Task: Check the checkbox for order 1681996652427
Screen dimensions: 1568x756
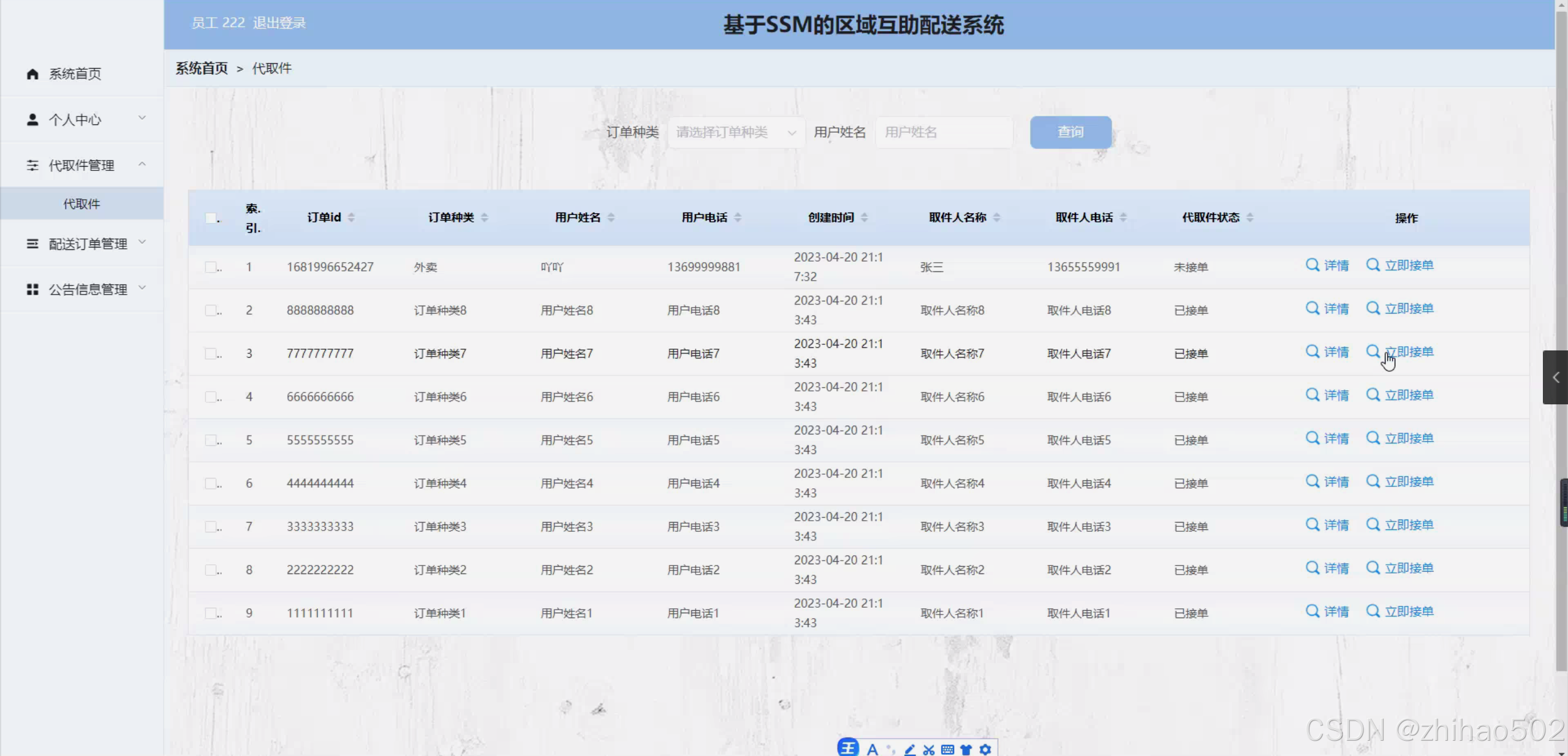Action: click(211, 267)
